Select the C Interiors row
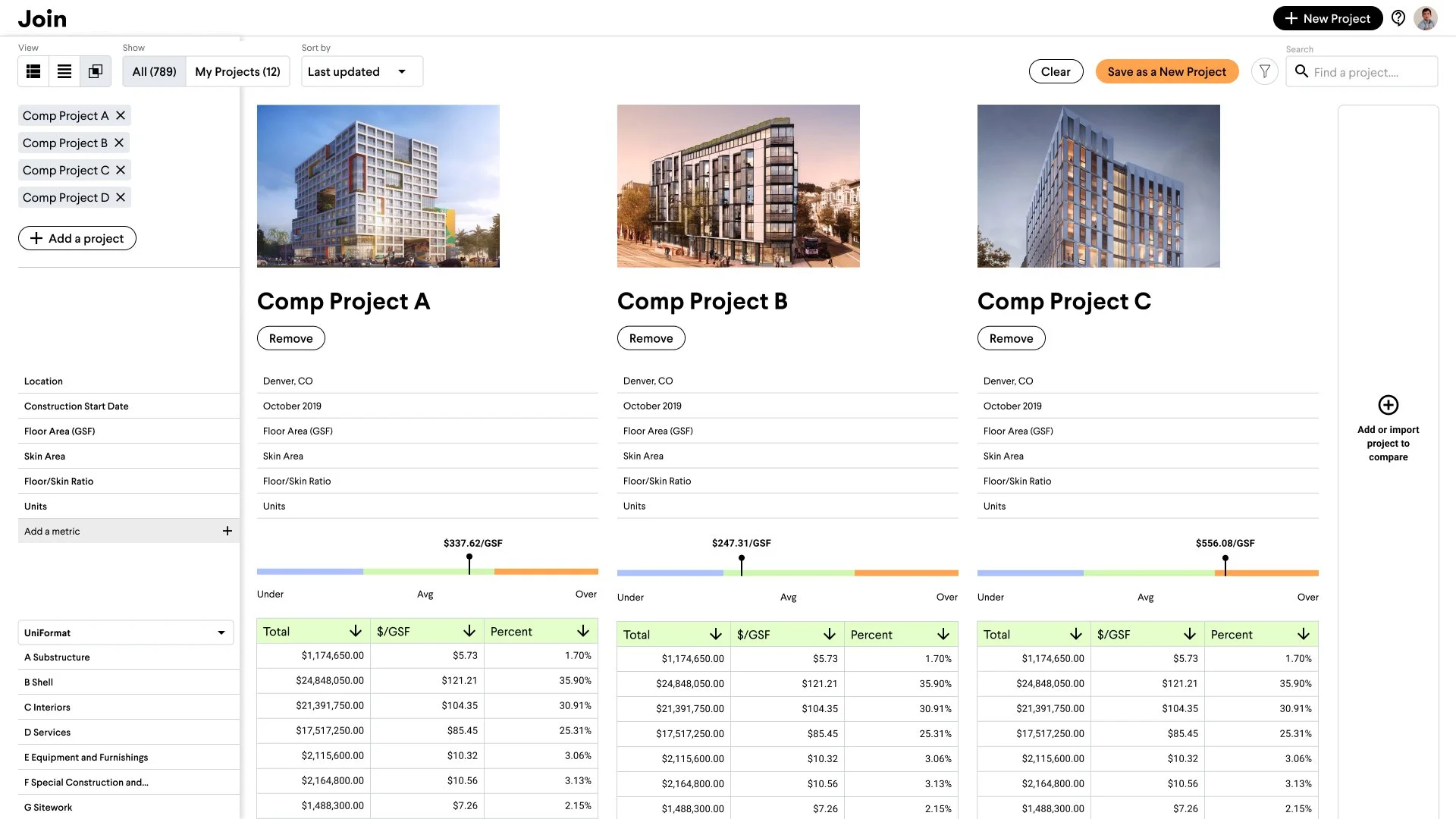Viewport: 1456px width, 819px height. [x=129, y=707]
